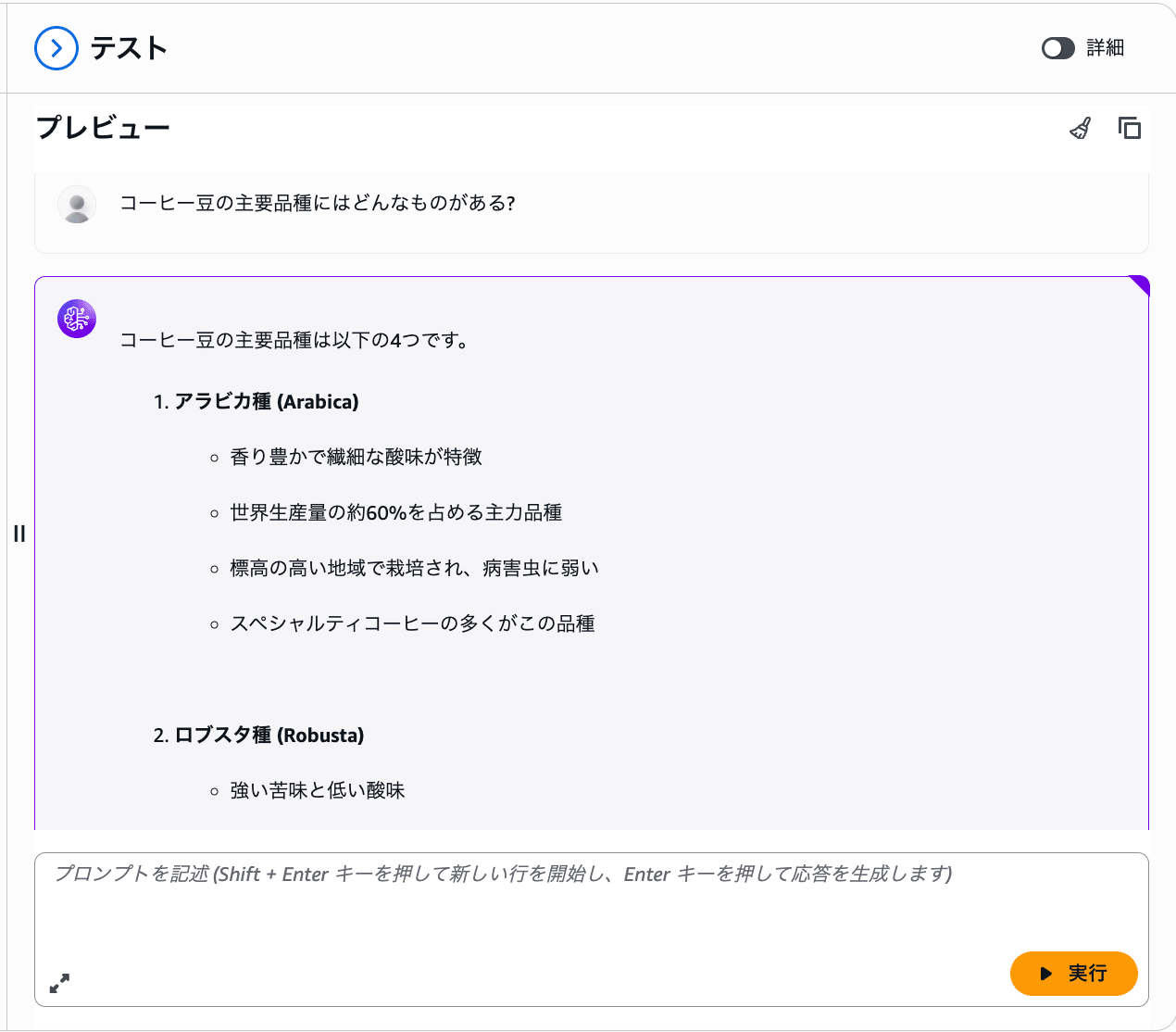Viewport: 1176px width, 1032px height.
Task: Click the user question about コーヒー豆の主要品種
Action: tap(318, 203)
